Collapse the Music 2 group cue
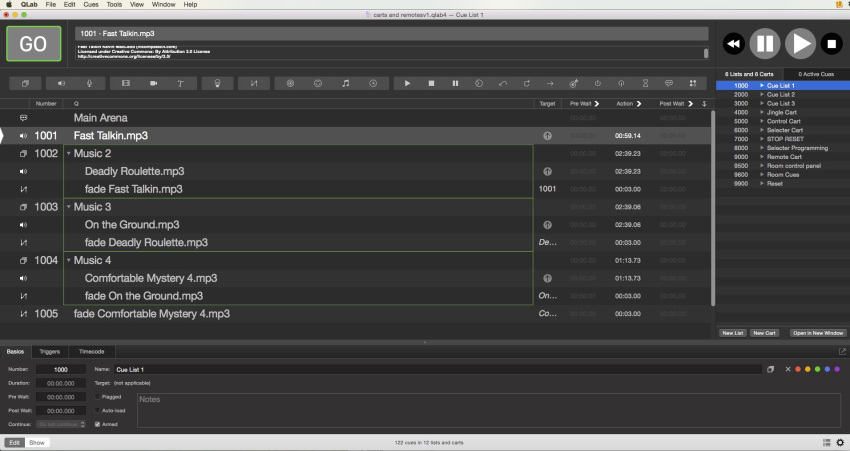 click(68, 153)
